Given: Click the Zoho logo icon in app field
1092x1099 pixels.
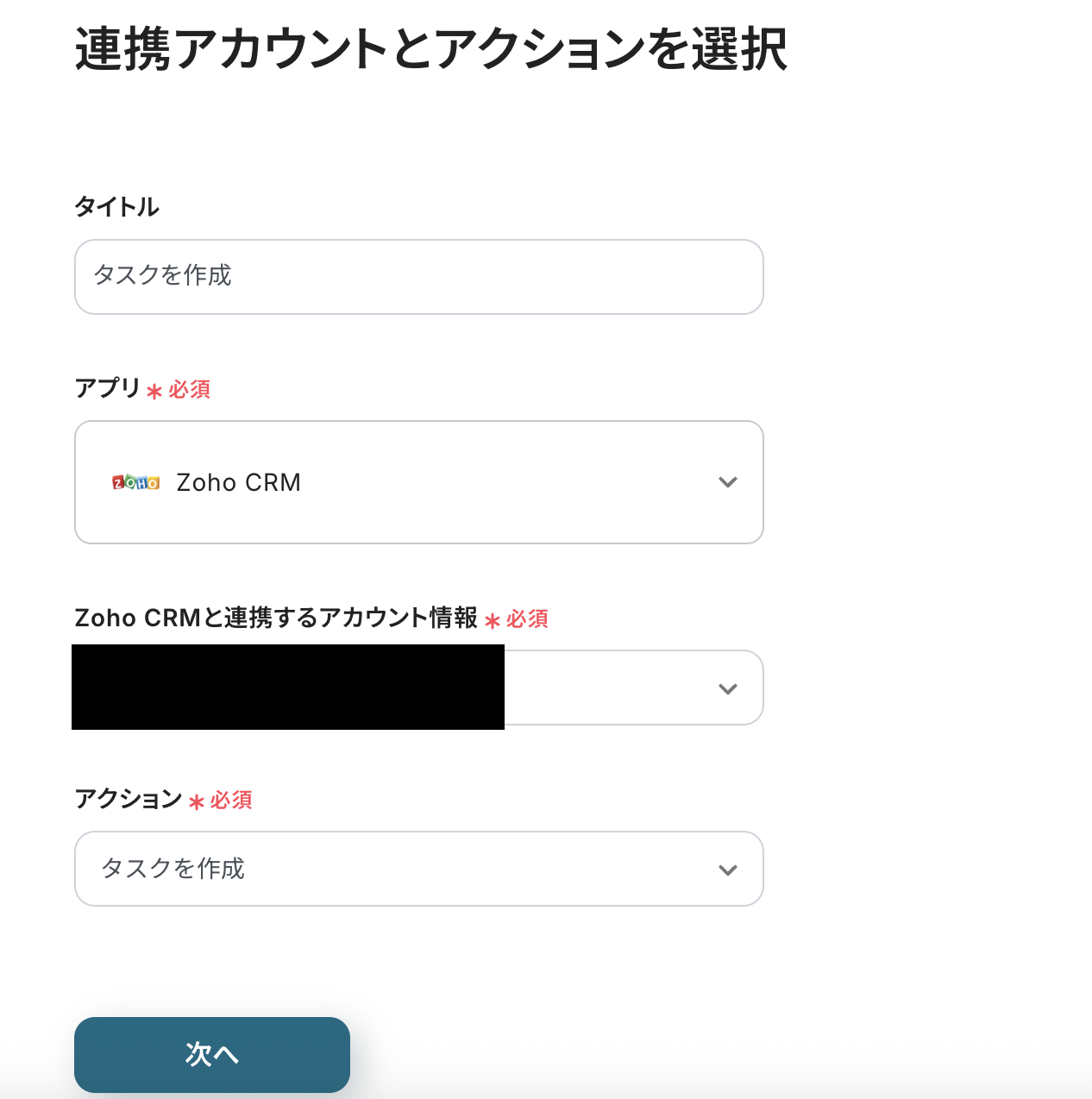Looking at the screenshot, I should click(135, 482).
